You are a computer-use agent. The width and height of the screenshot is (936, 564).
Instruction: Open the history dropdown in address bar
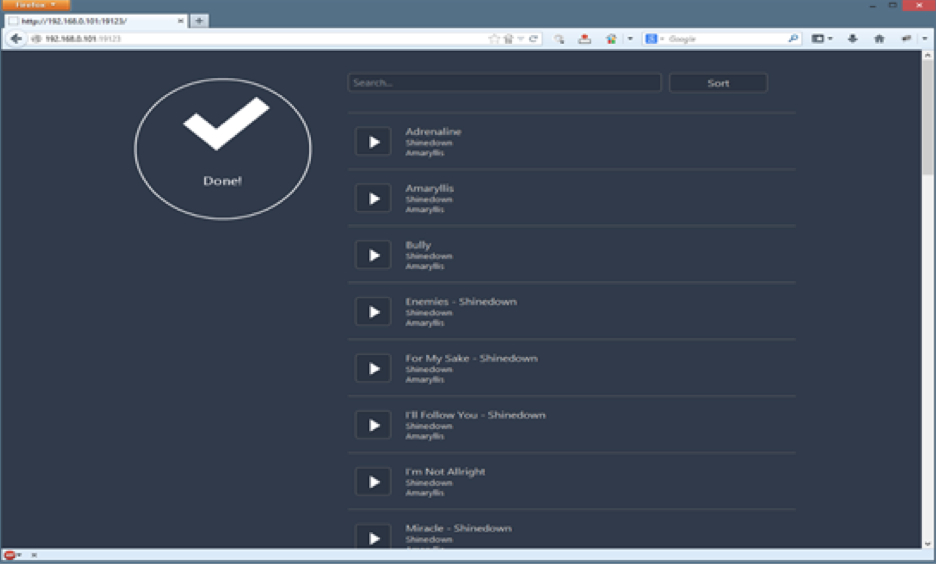[521, 39]
